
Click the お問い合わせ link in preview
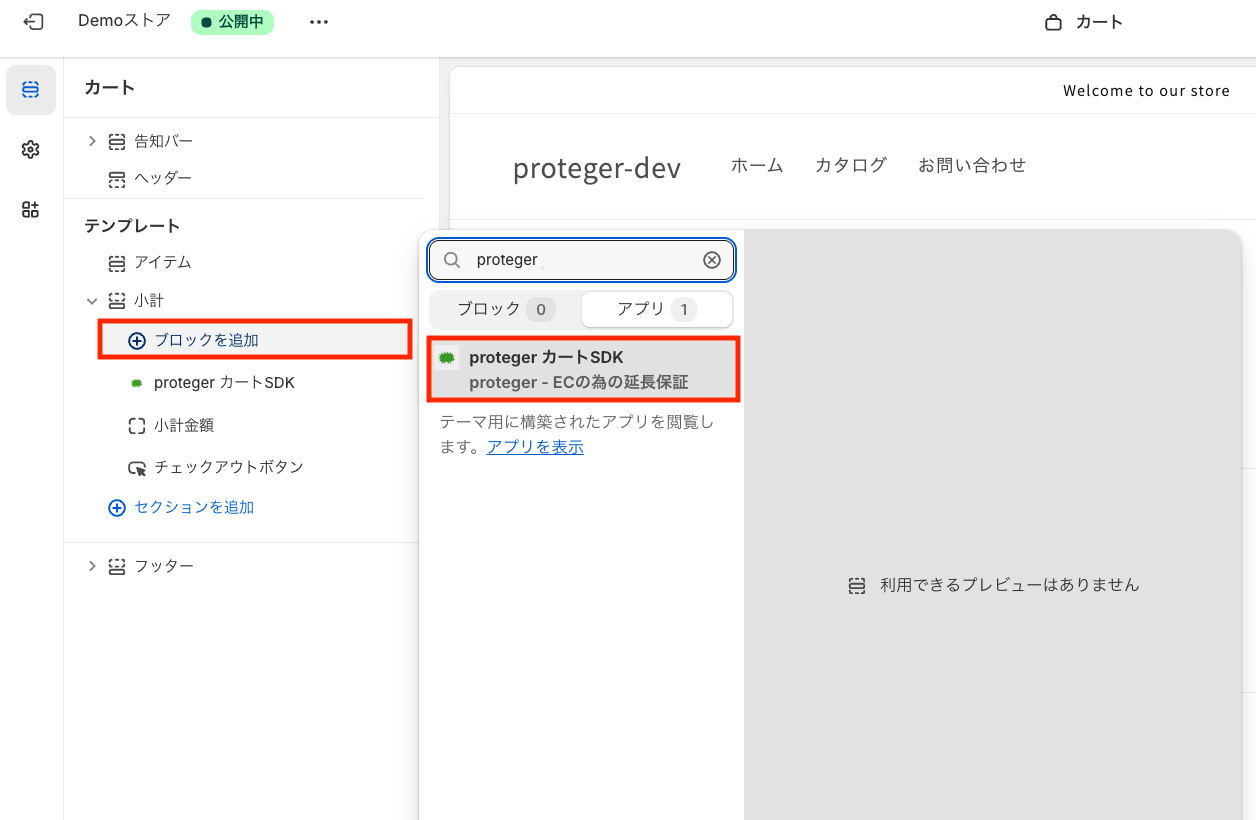pyautogui.click(x=972, y=166)
